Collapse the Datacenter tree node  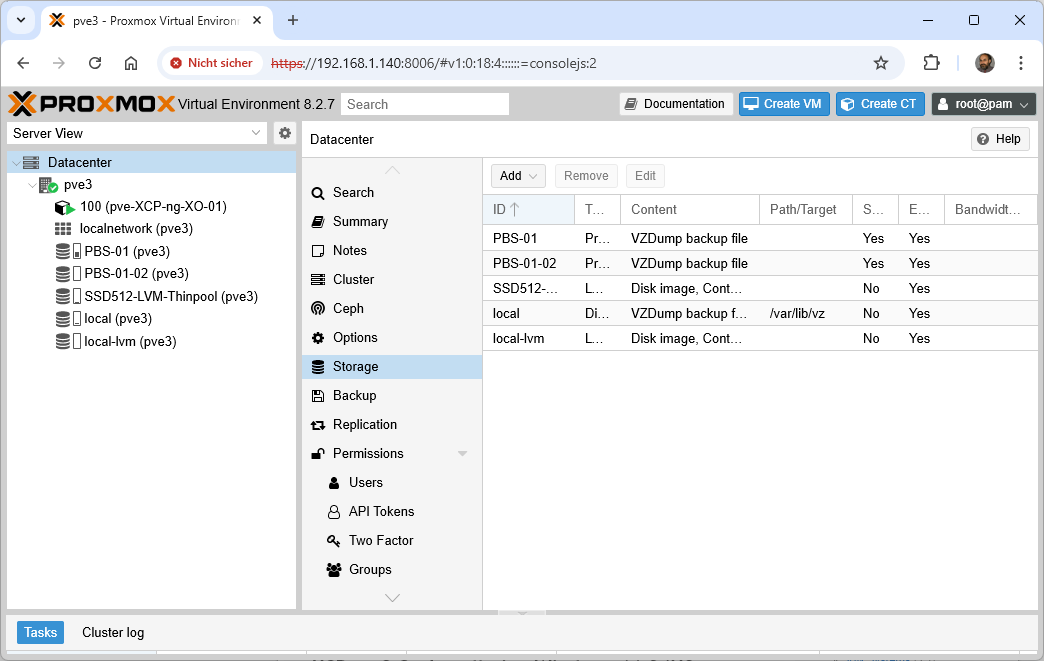[14, 163]
